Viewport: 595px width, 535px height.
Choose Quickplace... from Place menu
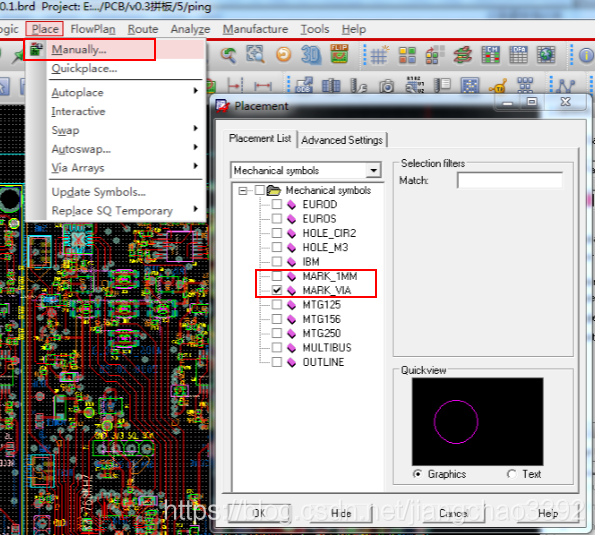coord(85,69)
